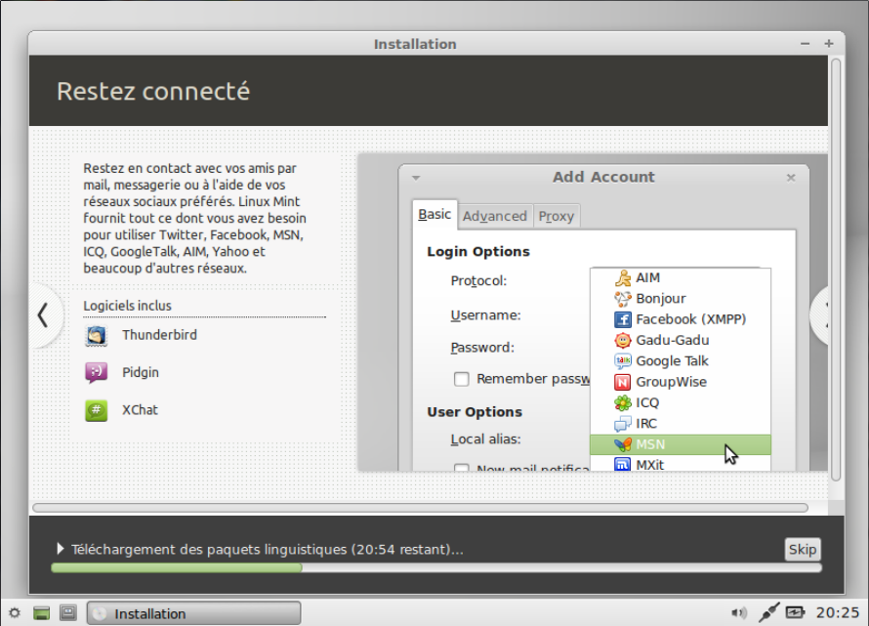This screenshot has width=869, height=626.
Task: Choose Google Talk from the protocol list
Action: tap(681, 362)
